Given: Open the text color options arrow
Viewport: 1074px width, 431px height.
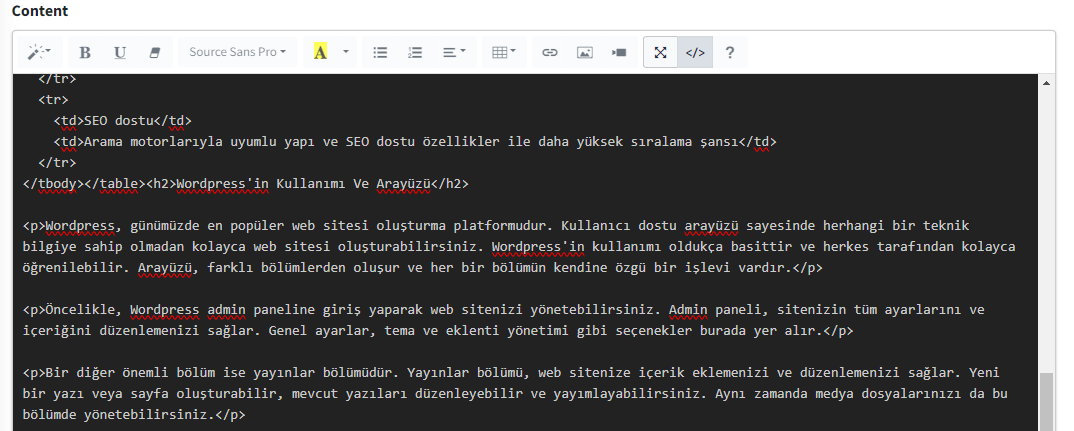Looking at the screenshot, I should click(x=346, y=52).
